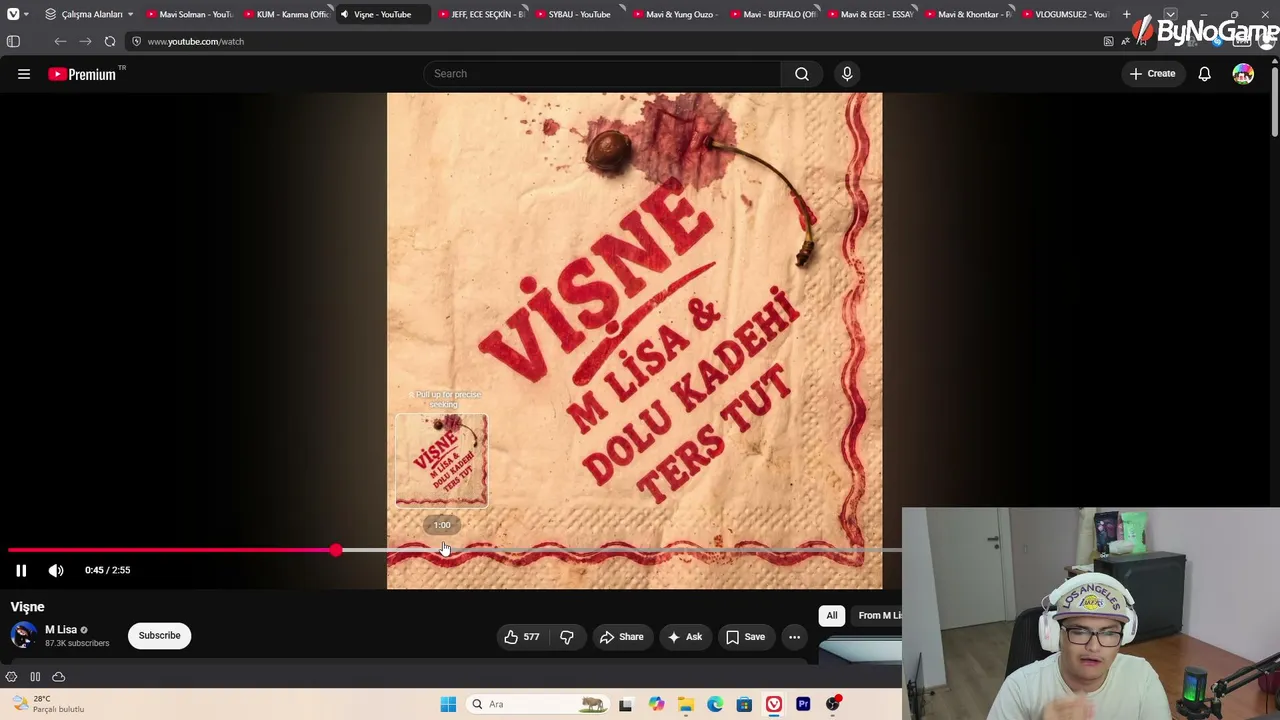
Task: Click the red playhead scrubber knob
Action: (x=336, y=550)
